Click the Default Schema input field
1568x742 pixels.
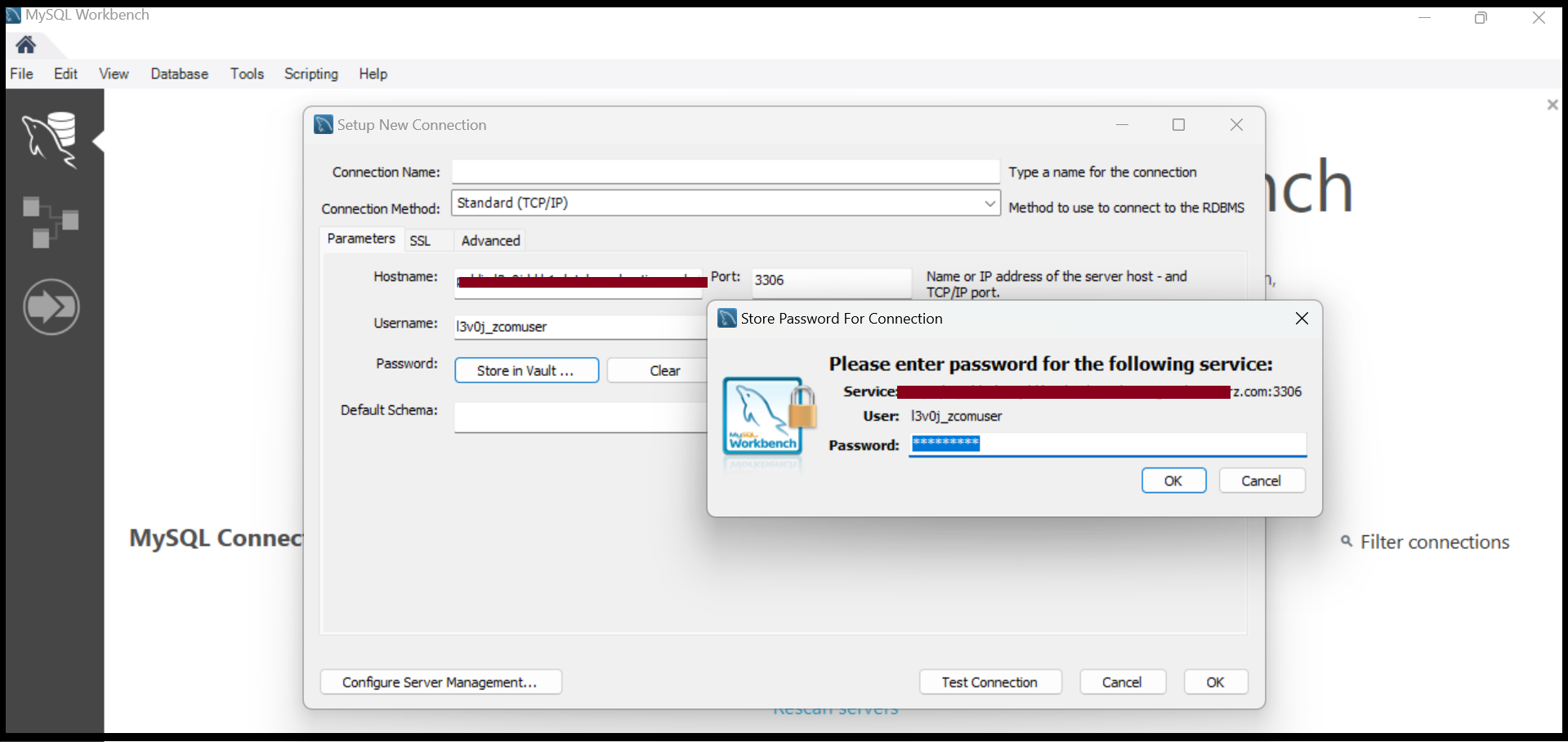[x=580, y=418]
